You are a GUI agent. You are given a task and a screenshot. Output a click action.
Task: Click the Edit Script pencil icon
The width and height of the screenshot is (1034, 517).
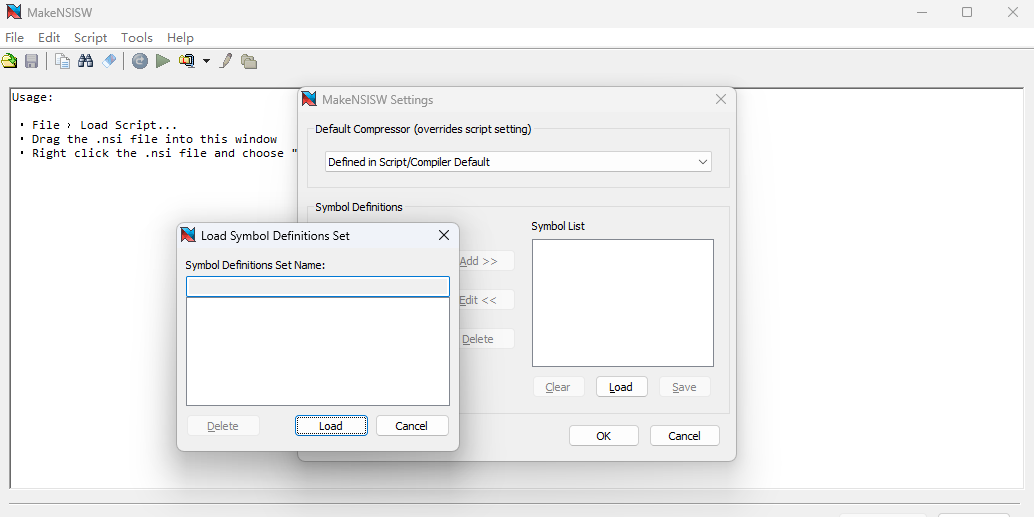tap(226, 61)
